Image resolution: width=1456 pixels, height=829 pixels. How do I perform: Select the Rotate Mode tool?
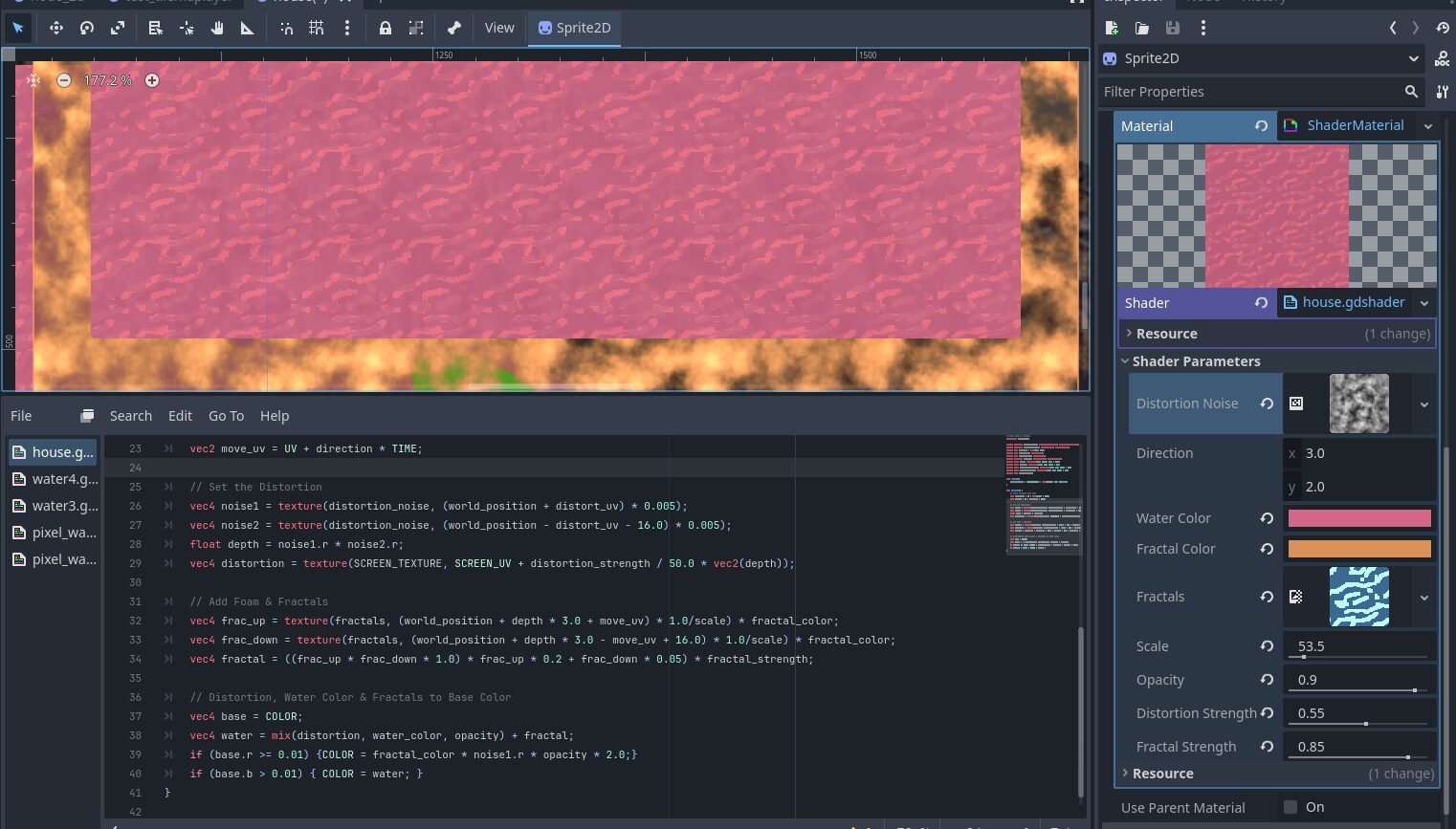(x=87, y=28)
